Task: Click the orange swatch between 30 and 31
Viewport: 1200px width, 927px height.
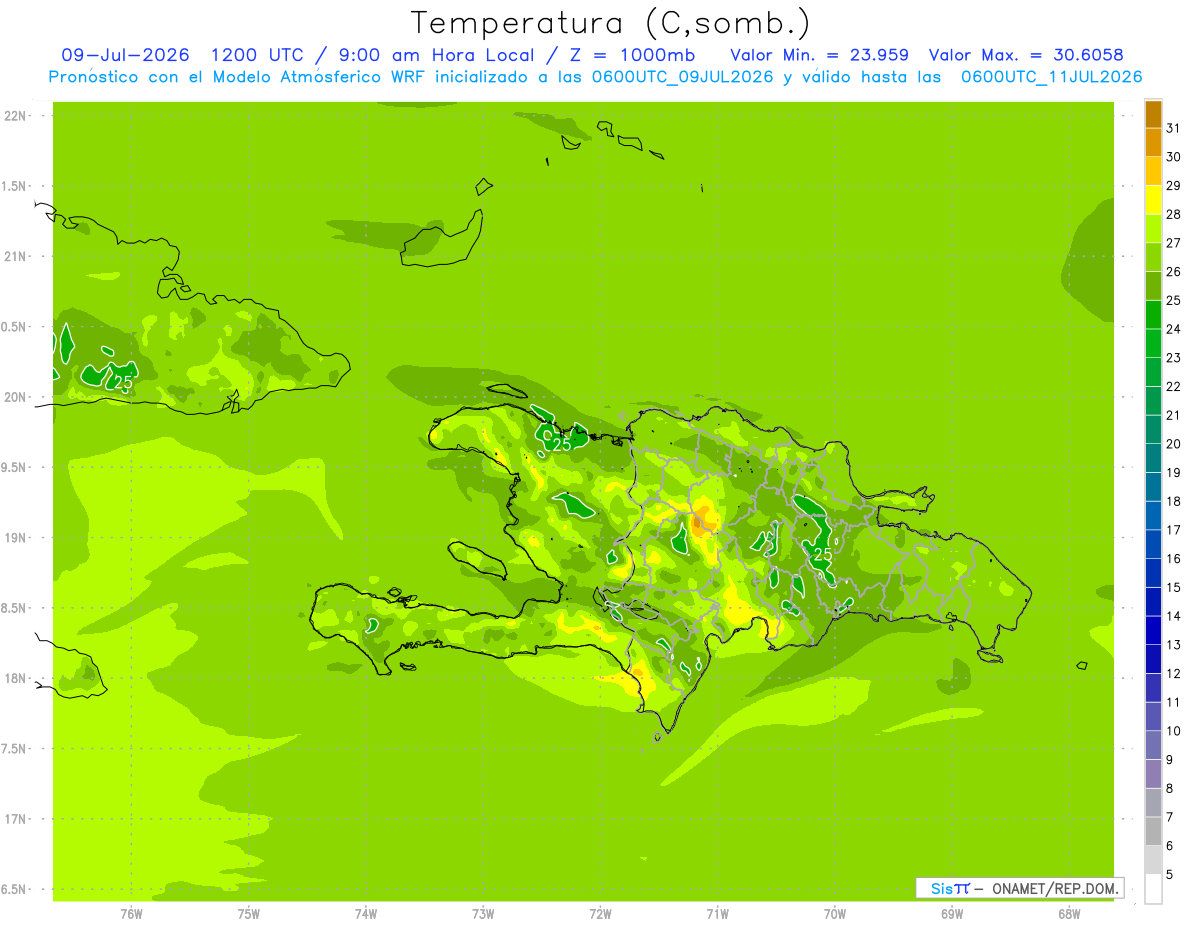Action: [1153, 143]
